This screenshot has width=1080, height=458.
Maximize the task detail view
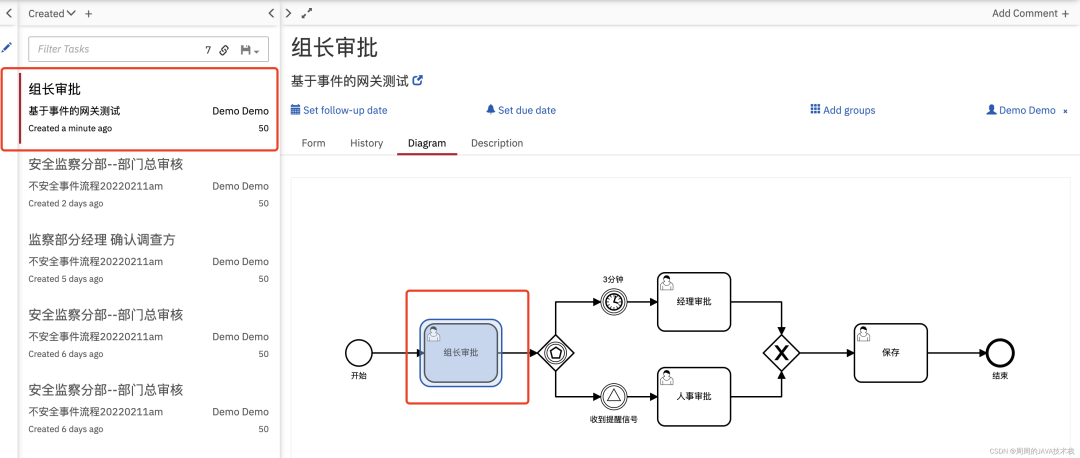click(307, 13)
